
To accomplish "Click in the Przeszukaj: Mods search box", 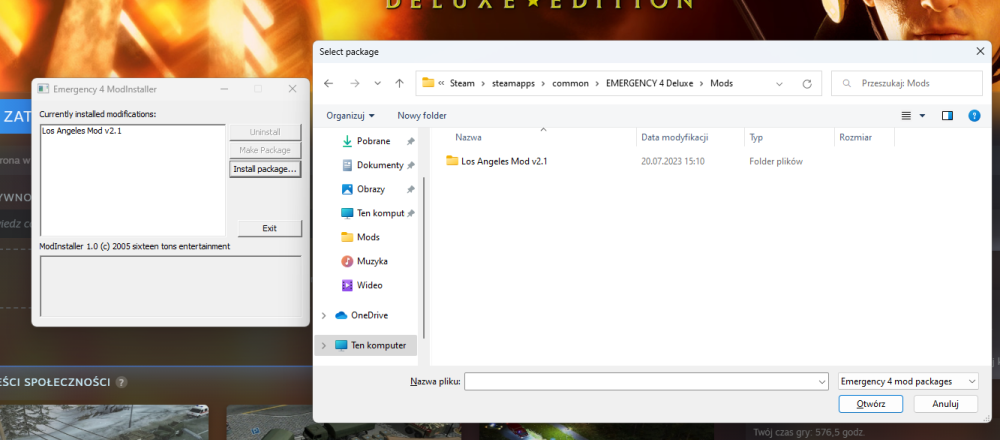I will (x=907, y=84).
